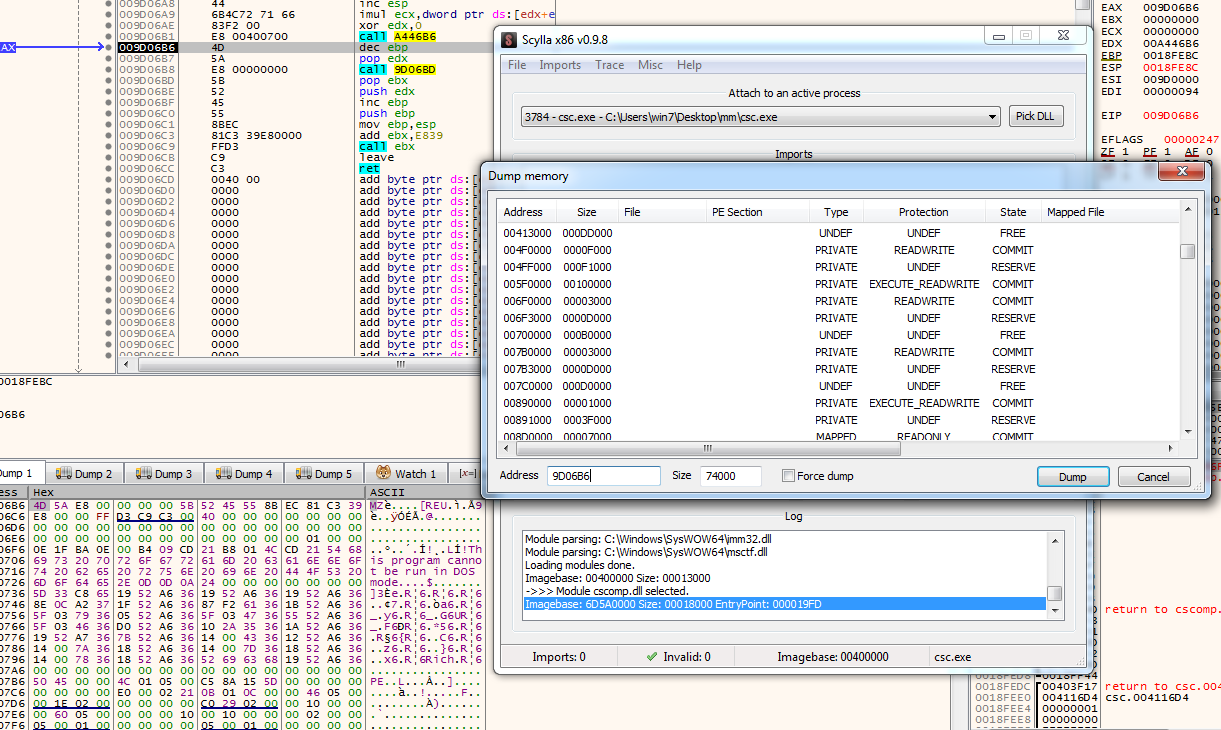
Task: Open the Misc menu
Action: tap(650, 65)
